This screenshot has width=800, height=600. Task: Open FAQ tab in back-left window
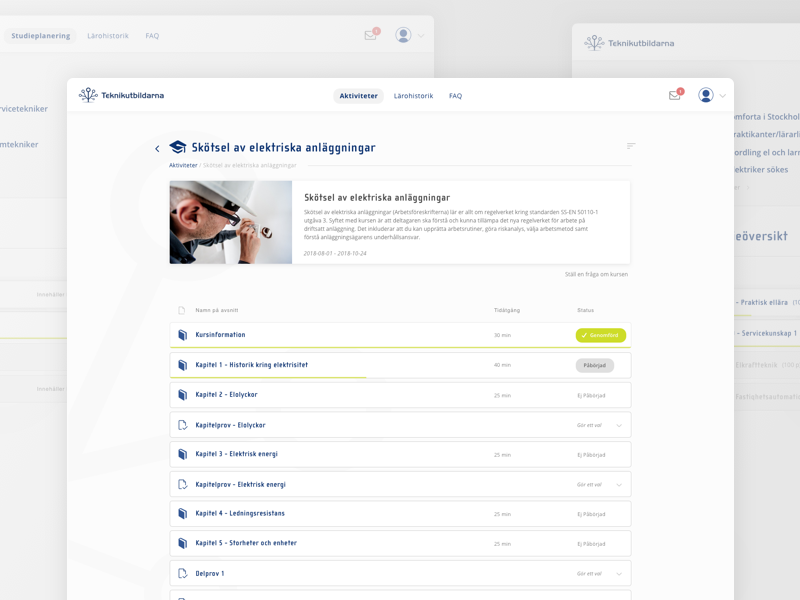pyautogui.click(x=152, y=36)
